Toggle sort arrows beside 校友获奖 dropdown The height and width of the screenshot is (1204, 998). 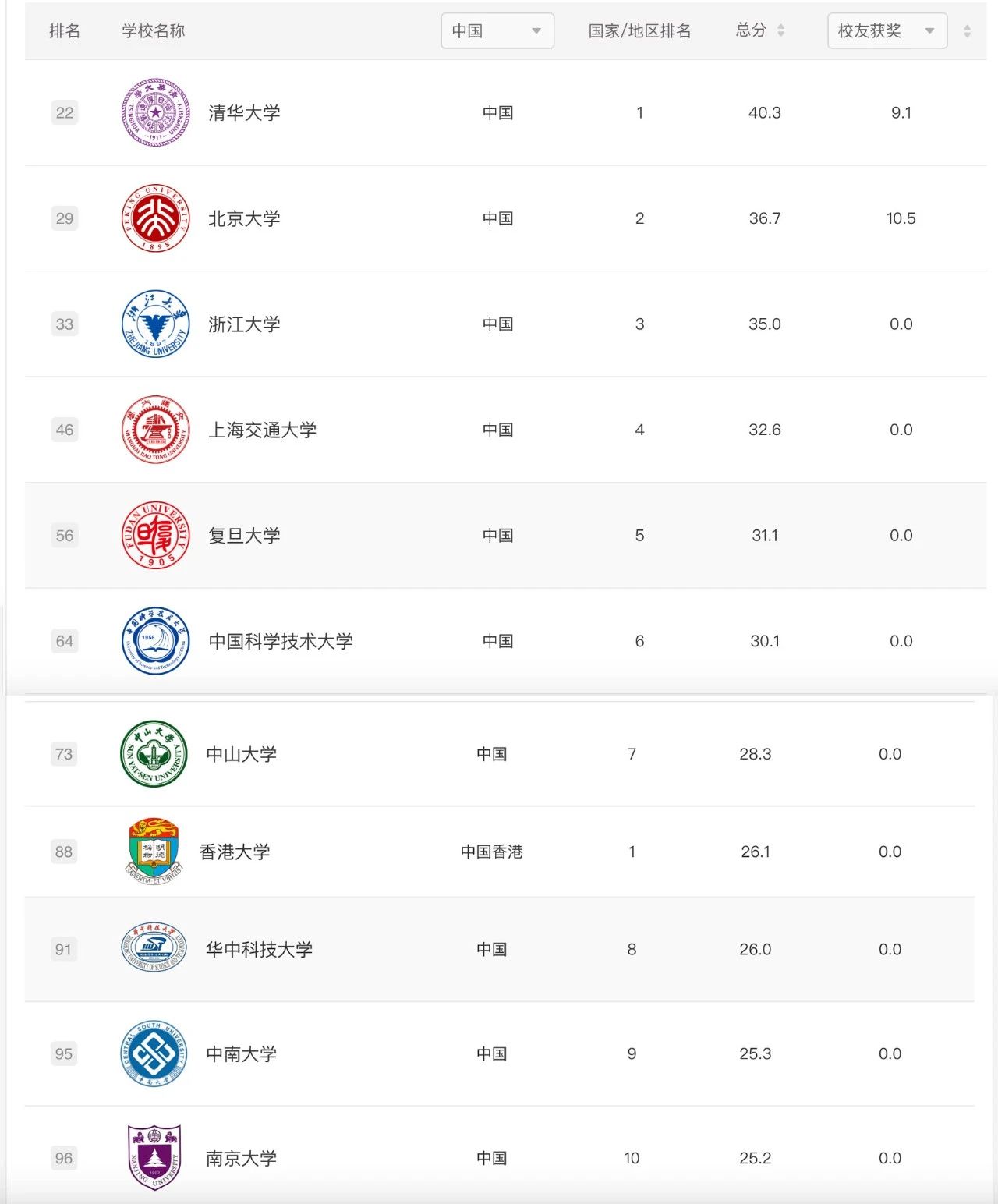pos(967,31)
